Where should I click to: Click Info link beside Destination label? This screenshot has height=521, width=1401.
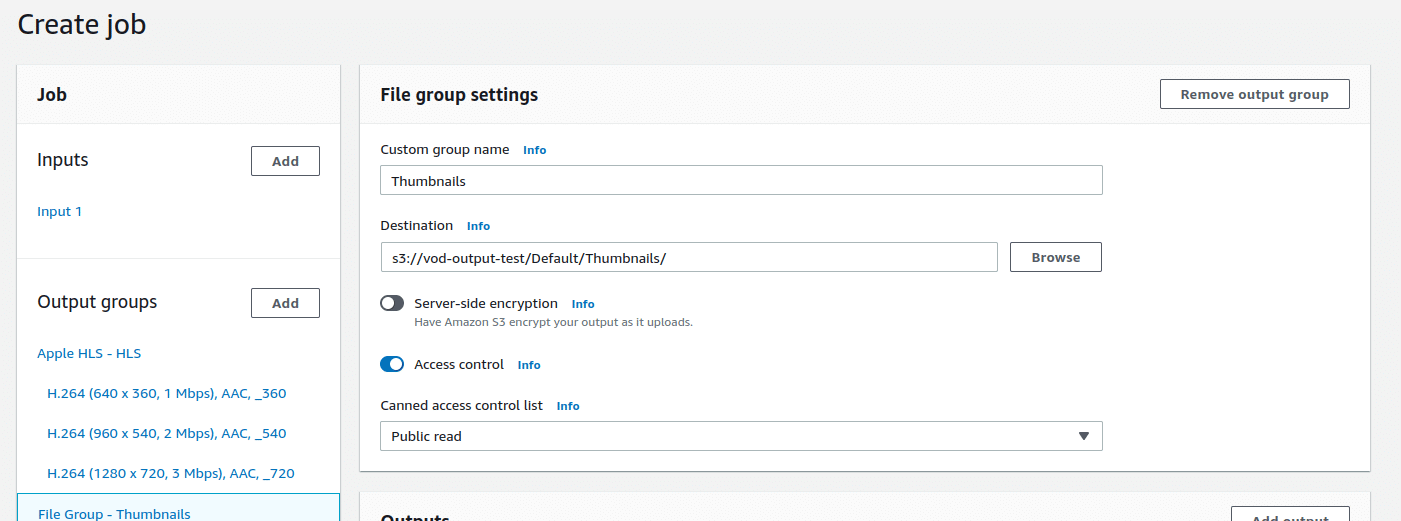(x=478, y=226)
